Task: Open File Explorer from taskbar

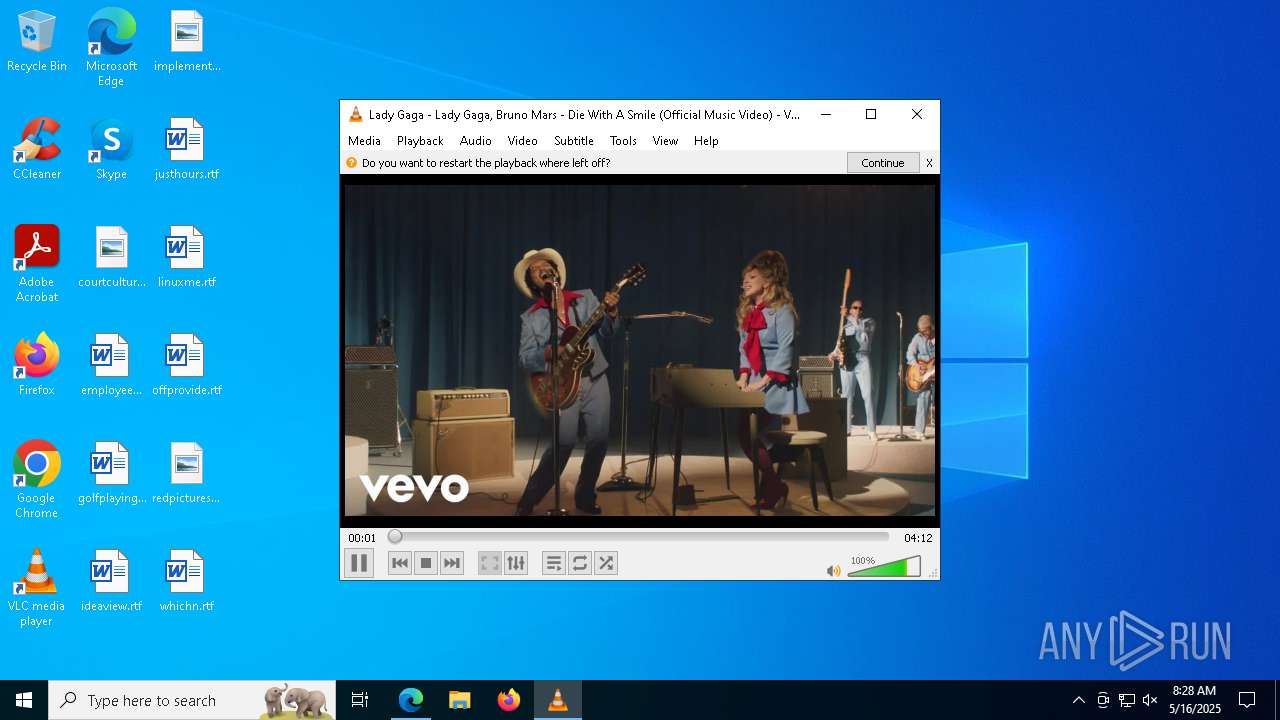Action: (459, 700)
